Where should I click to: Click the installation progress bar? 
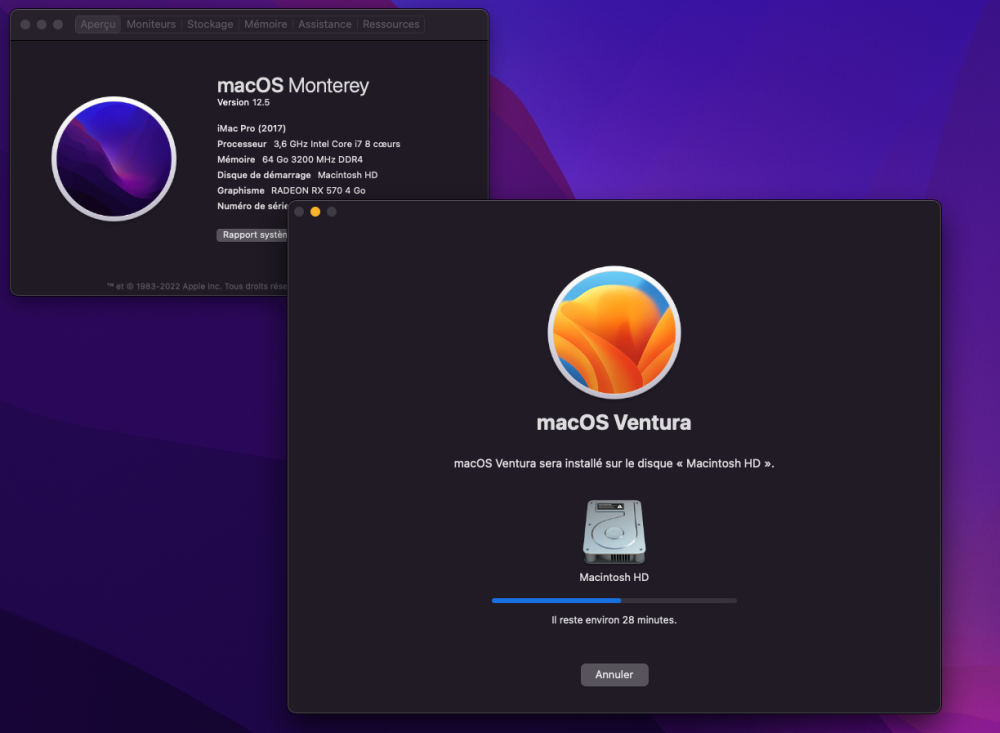(x=614, y=600)
